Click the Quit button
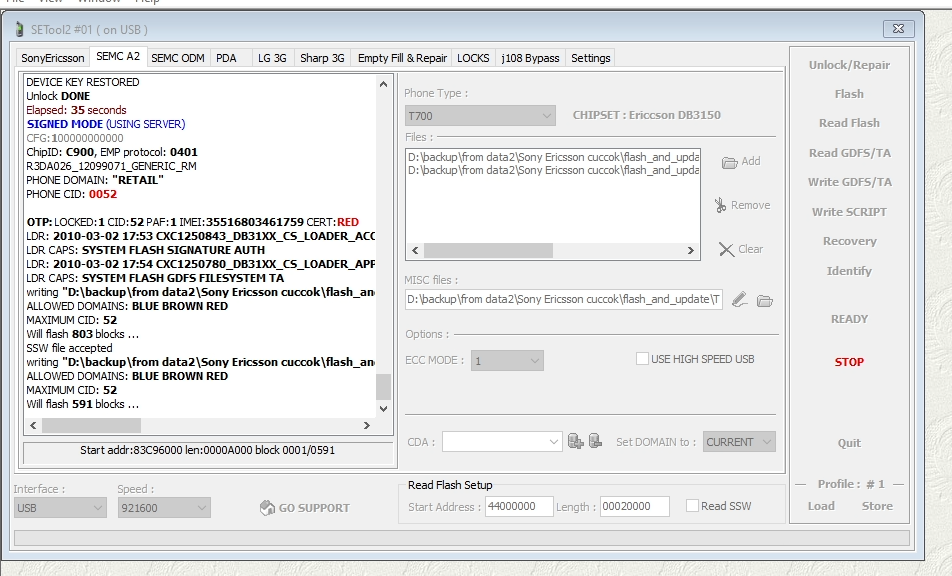Viewport: 952px width, 576px height. 849,443
